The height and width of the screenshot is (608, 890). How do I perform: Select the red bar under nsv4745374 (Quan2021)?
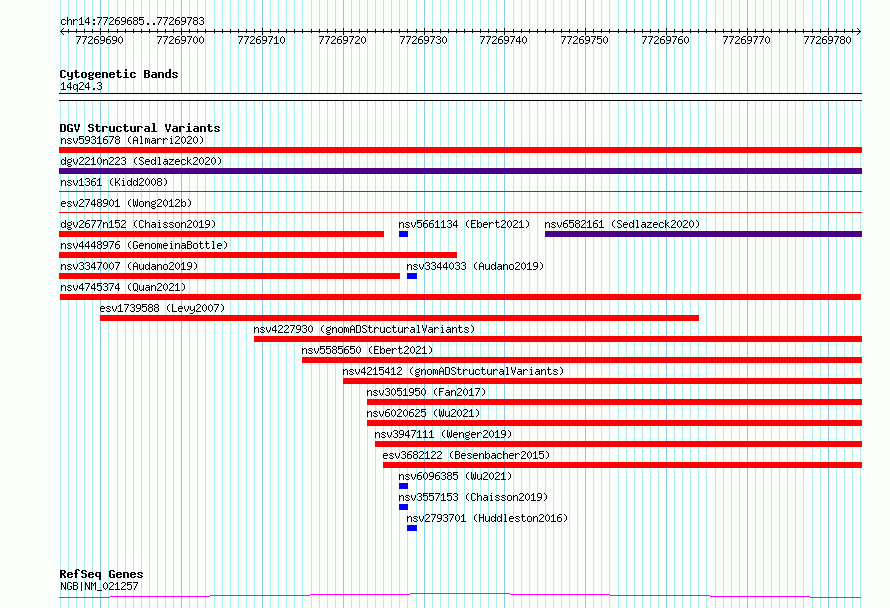click(x=460, y=297)
